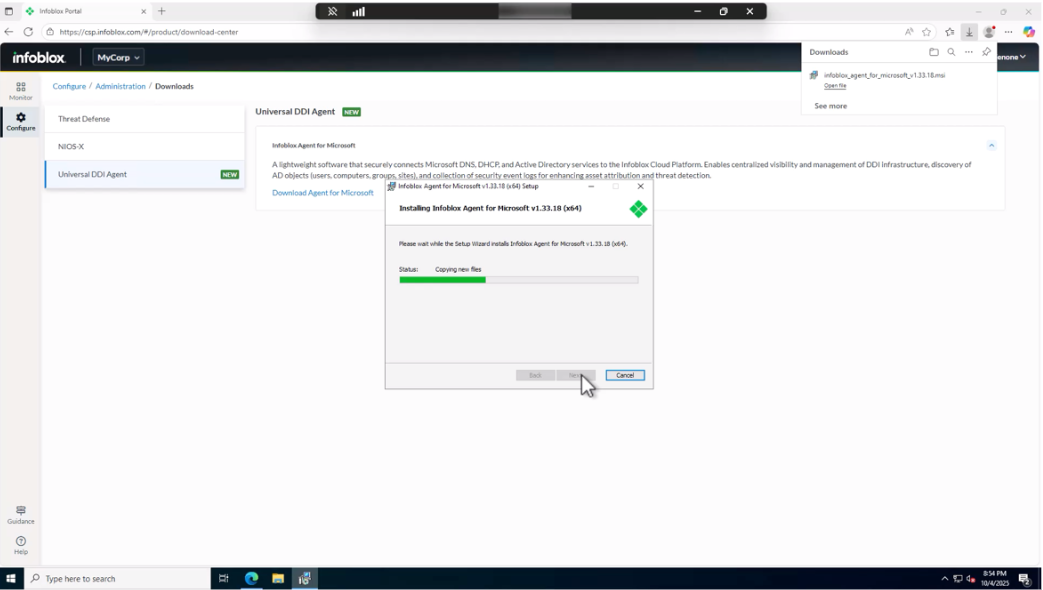The height and width of the screenshot is (590, 1043).
Task: Click the Download Agent for Microsoft link
Action: 321,192
